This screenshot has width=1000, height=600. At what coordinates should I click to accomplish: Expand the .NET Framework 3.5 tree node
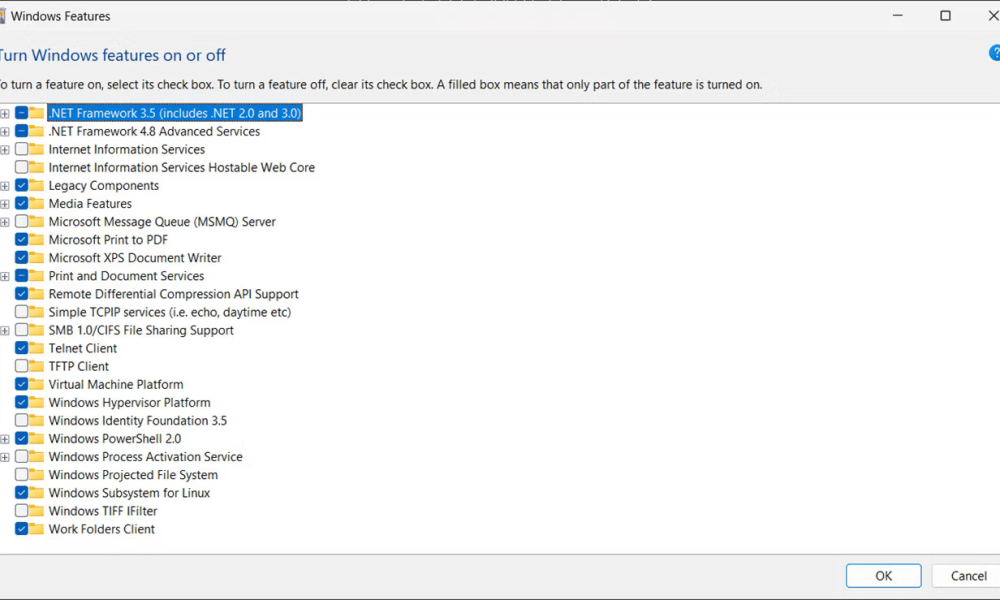4,113
